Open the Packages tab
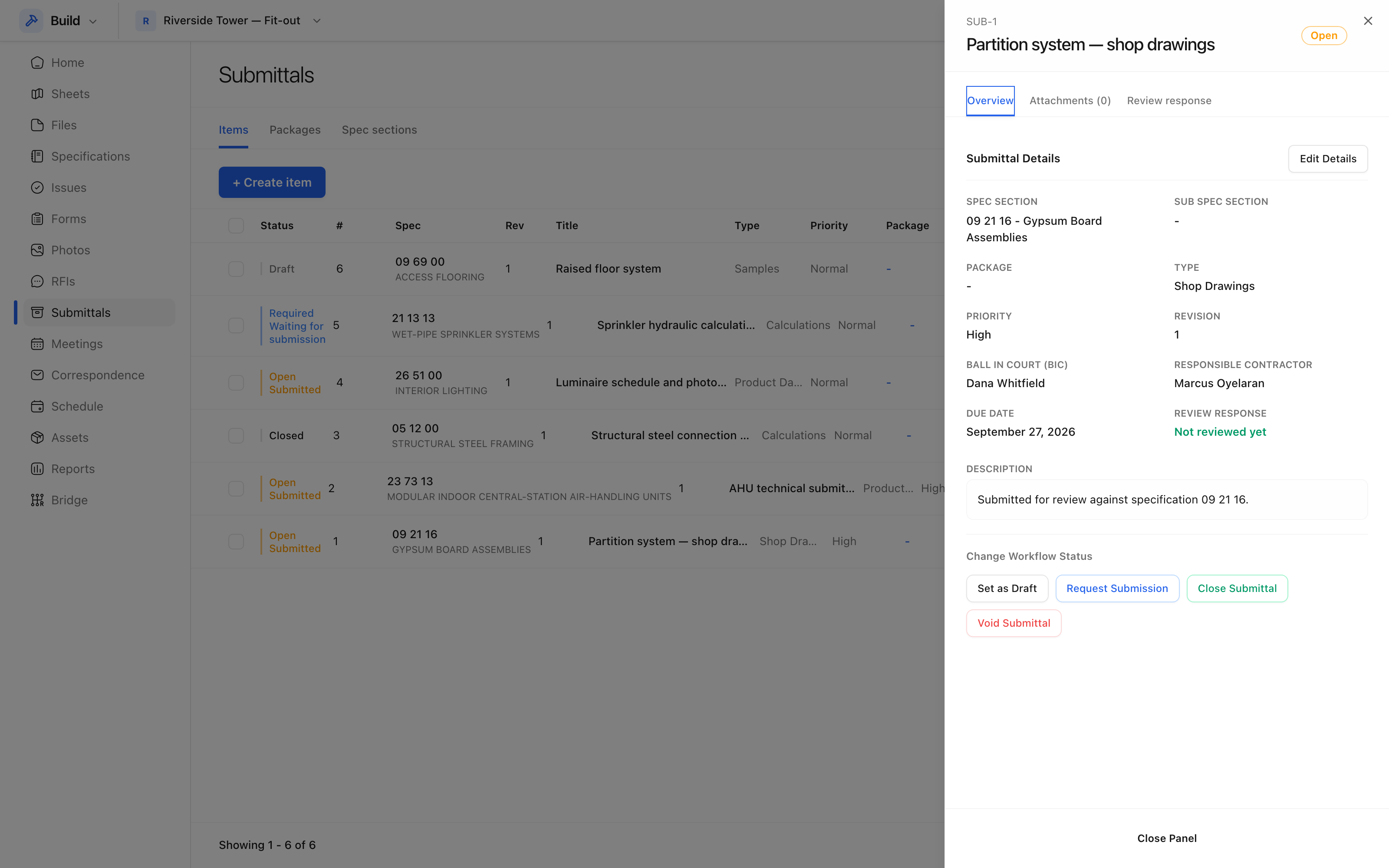 pos(295,130)
